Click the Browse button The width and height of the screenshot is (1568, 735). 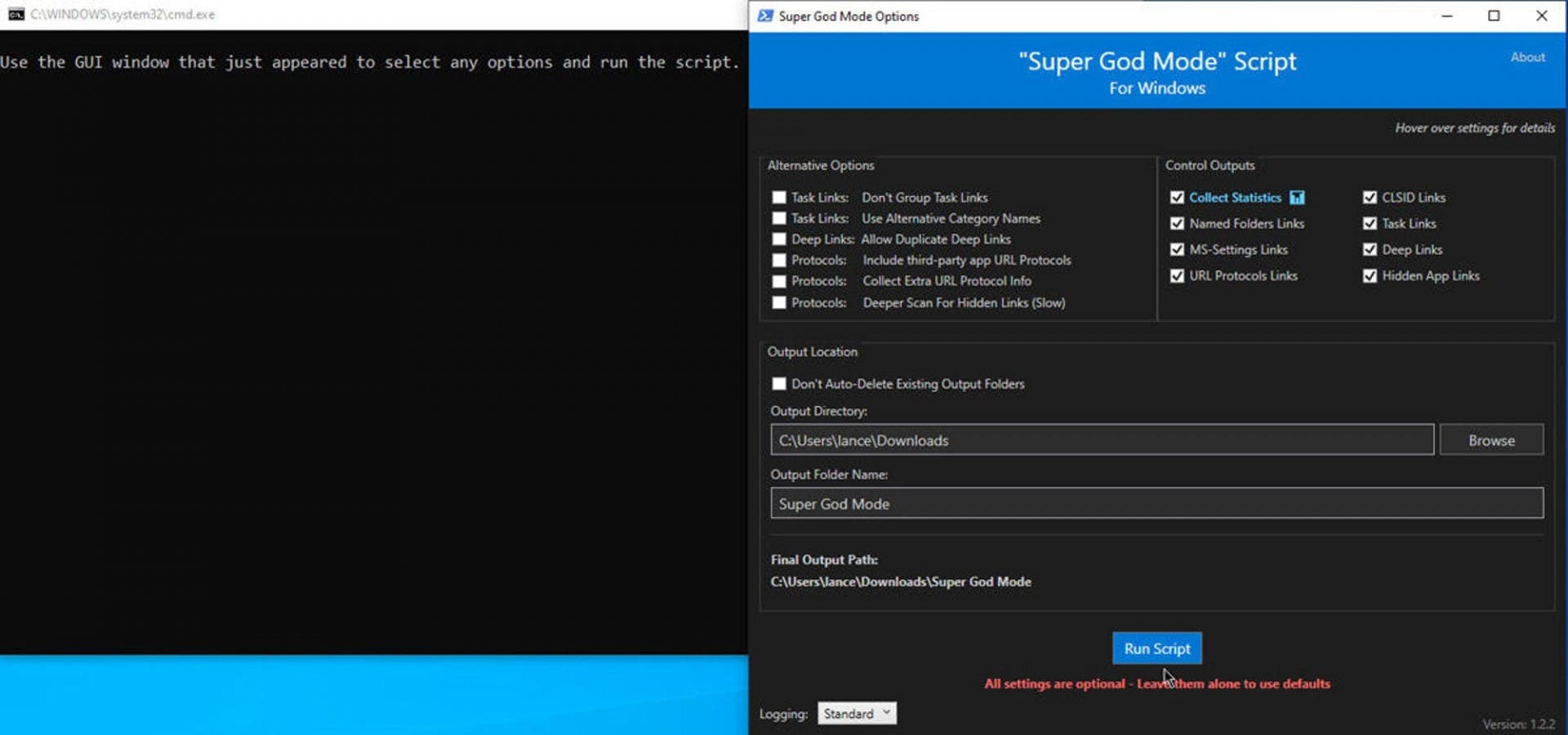(1491, 440)
